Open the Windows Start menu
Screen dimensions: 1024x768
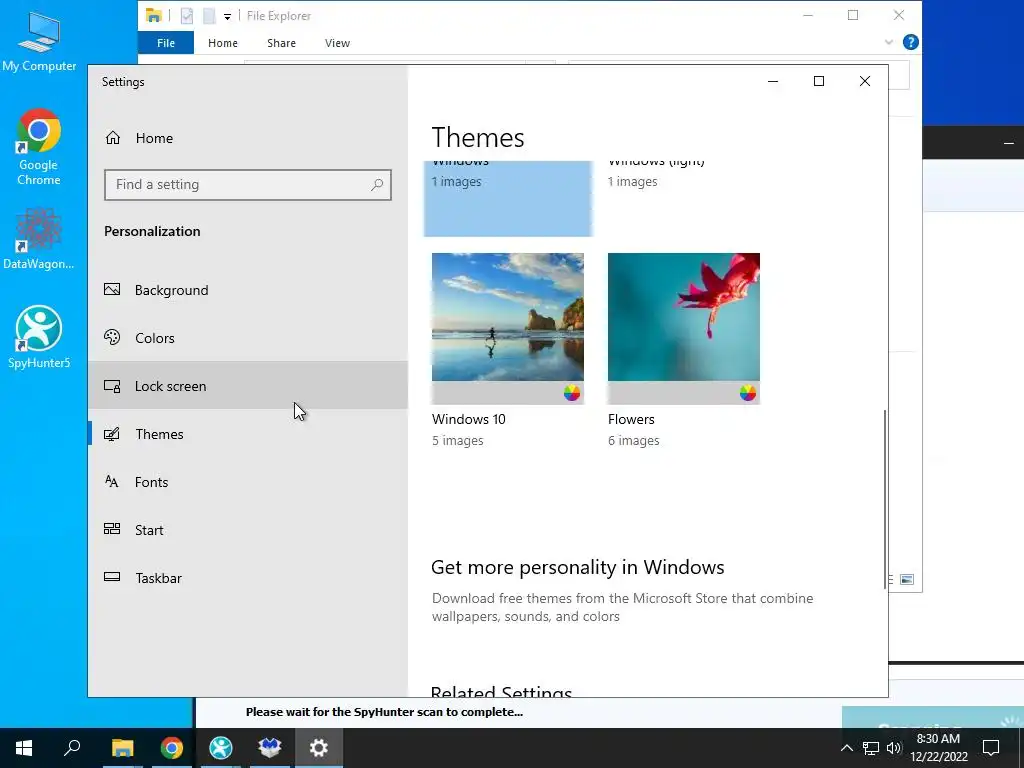pyautogui.click(x=24, y=748)
